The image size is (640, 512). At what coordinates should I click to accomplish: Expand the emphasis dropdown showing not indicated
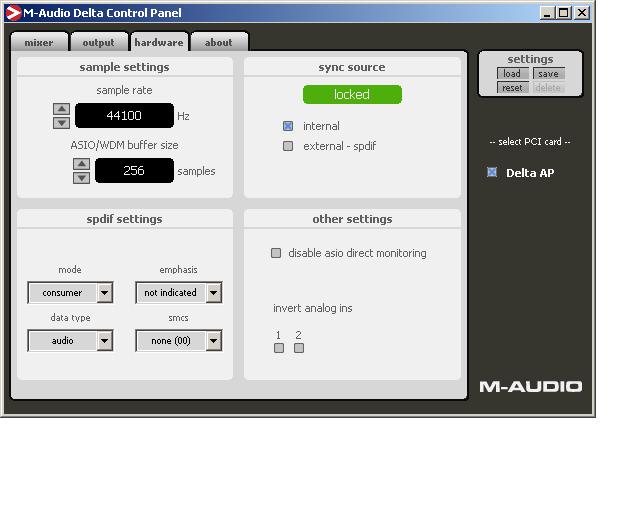pyautogui.click(x=179, y=293)
